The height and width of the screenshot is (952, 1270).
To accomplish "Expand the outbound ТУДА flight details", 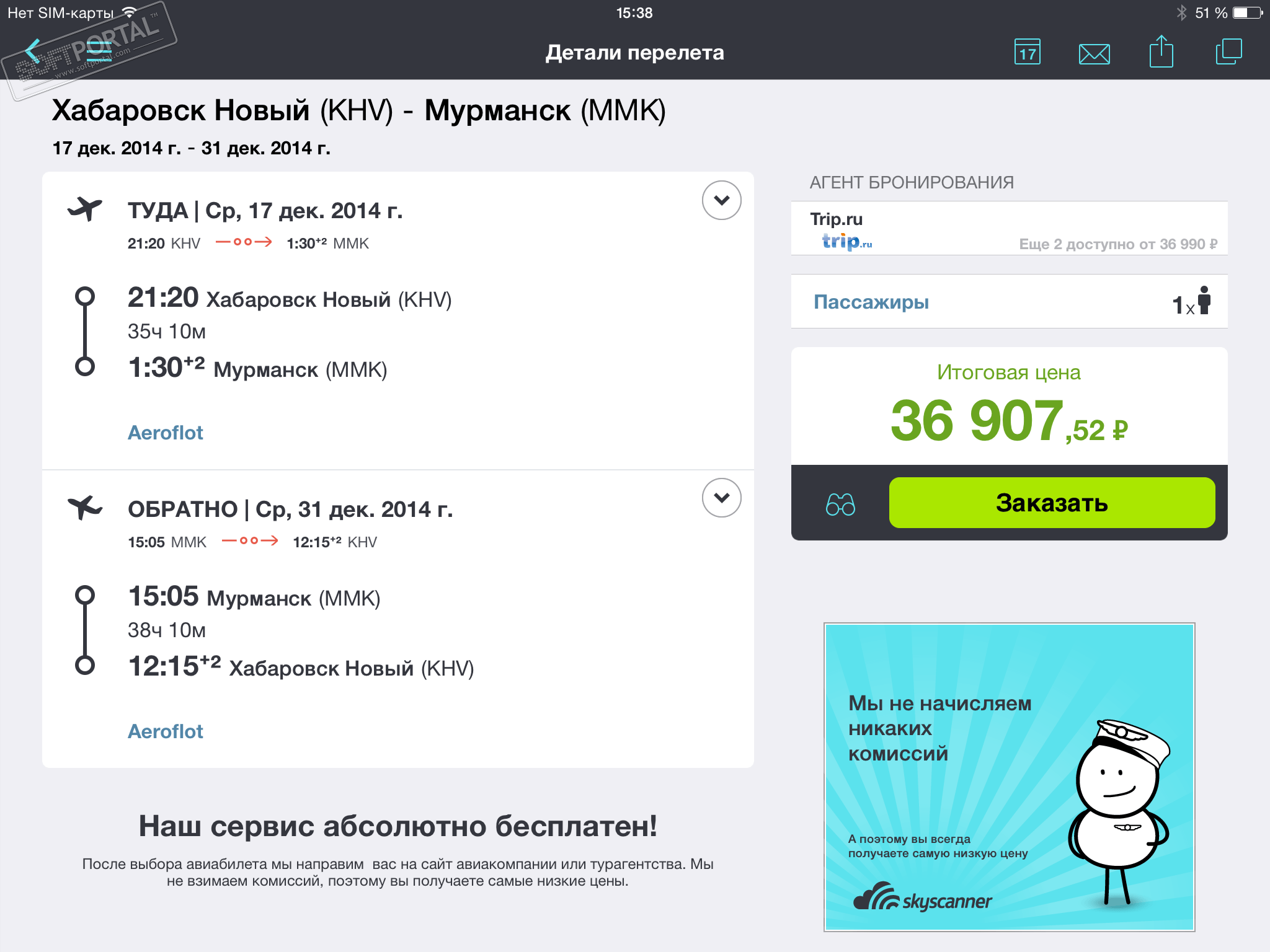I will [721, 200].
